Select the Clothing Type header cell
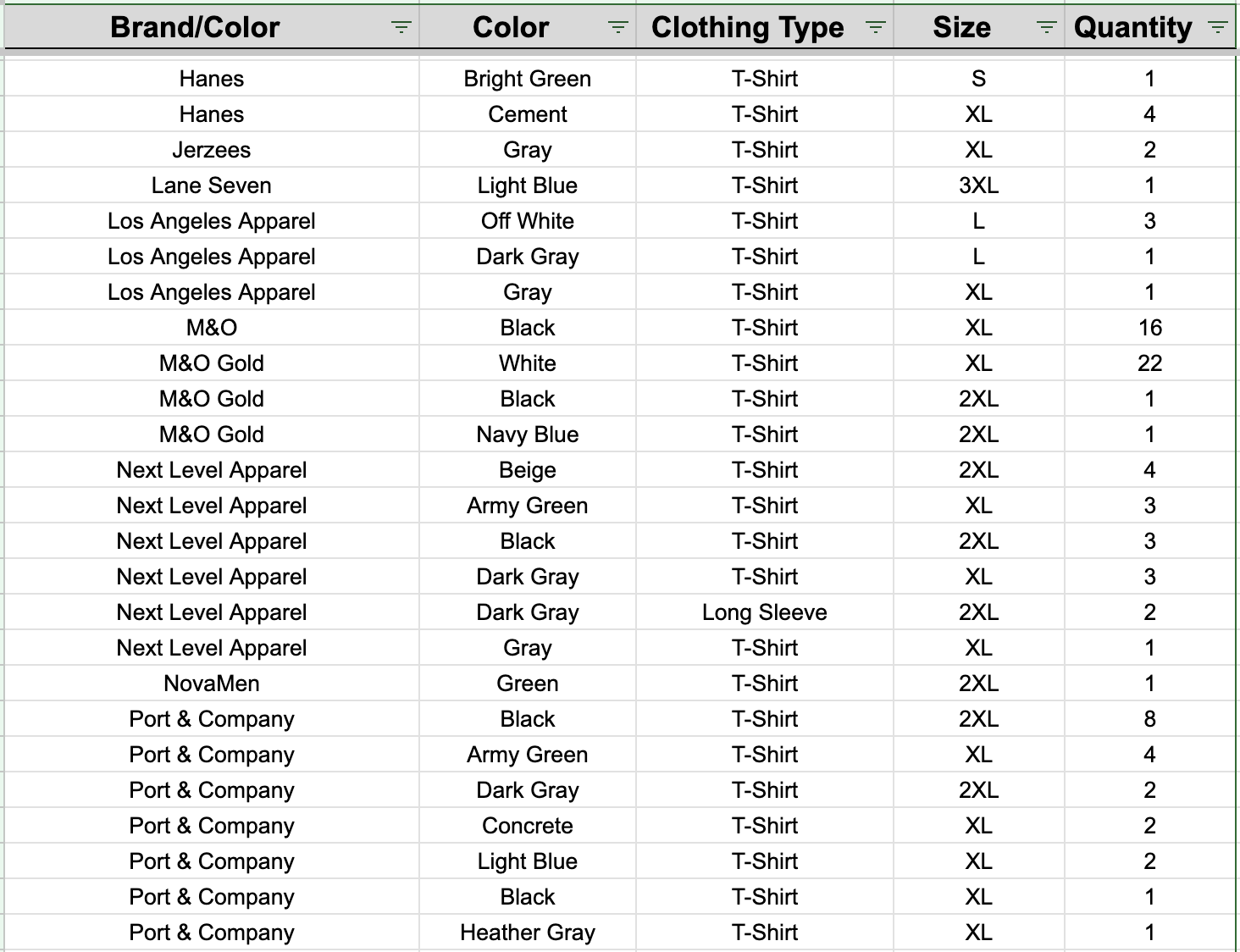 tap(765, 27)
